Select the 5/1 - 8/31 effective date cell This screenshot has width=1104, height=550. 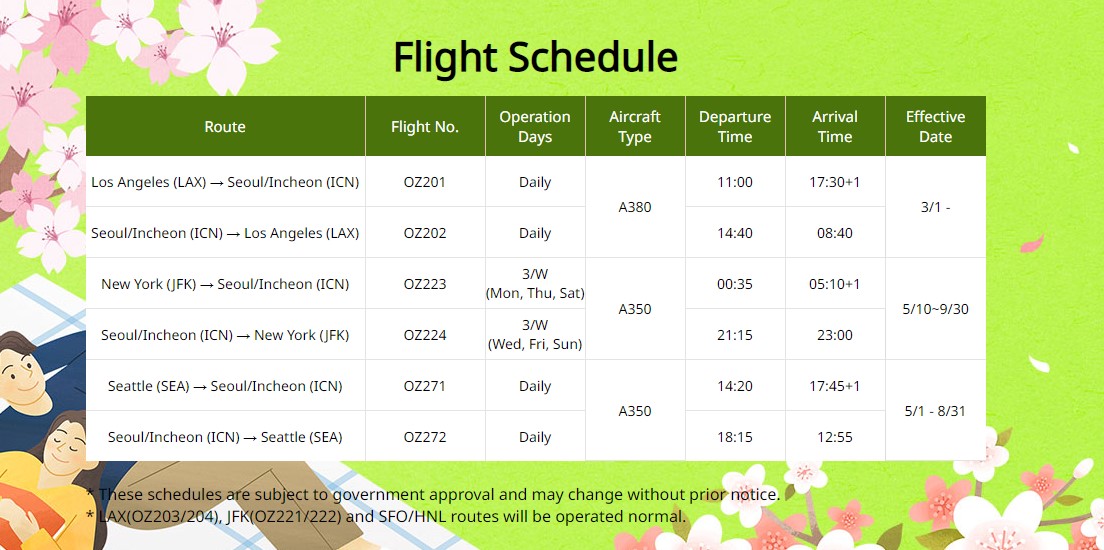(x=935, y=411)
